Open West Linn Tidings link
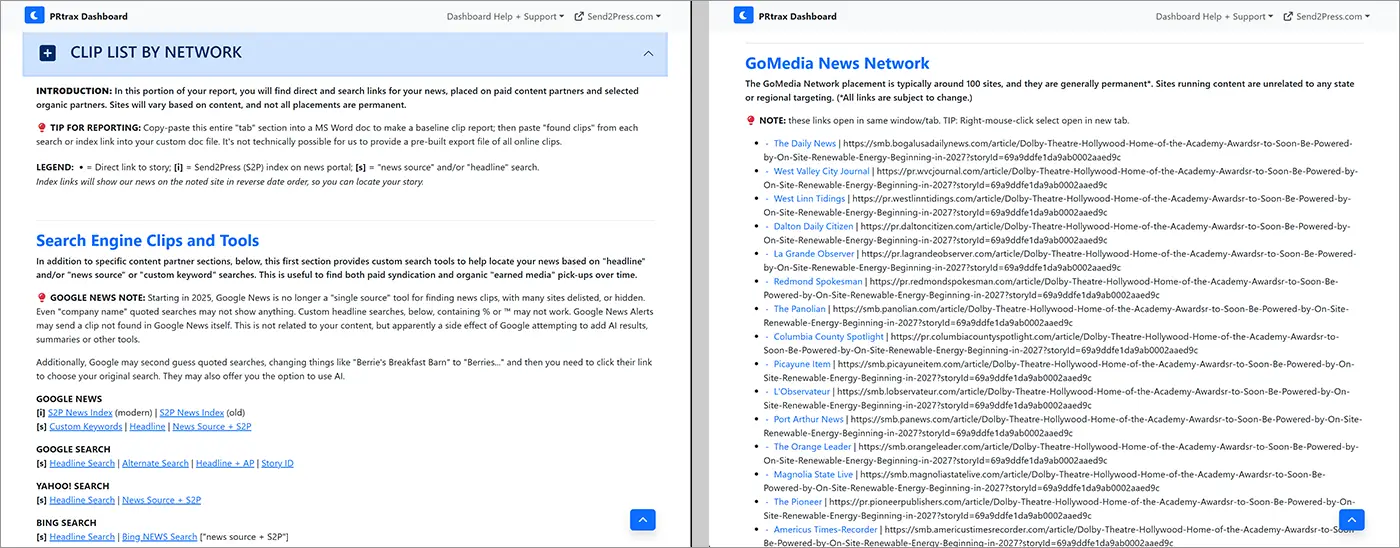Viewport: 1400px width, 548px height. tap(809, 199)
